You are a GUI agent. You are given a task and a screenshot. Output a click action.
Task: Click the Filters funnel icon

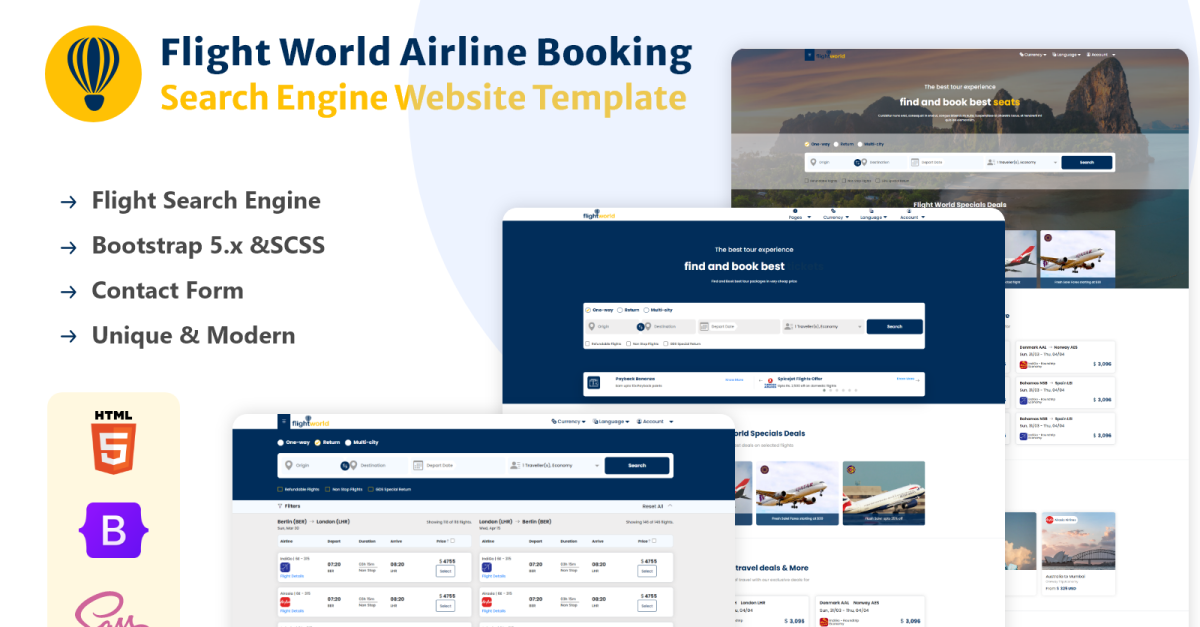280,506
